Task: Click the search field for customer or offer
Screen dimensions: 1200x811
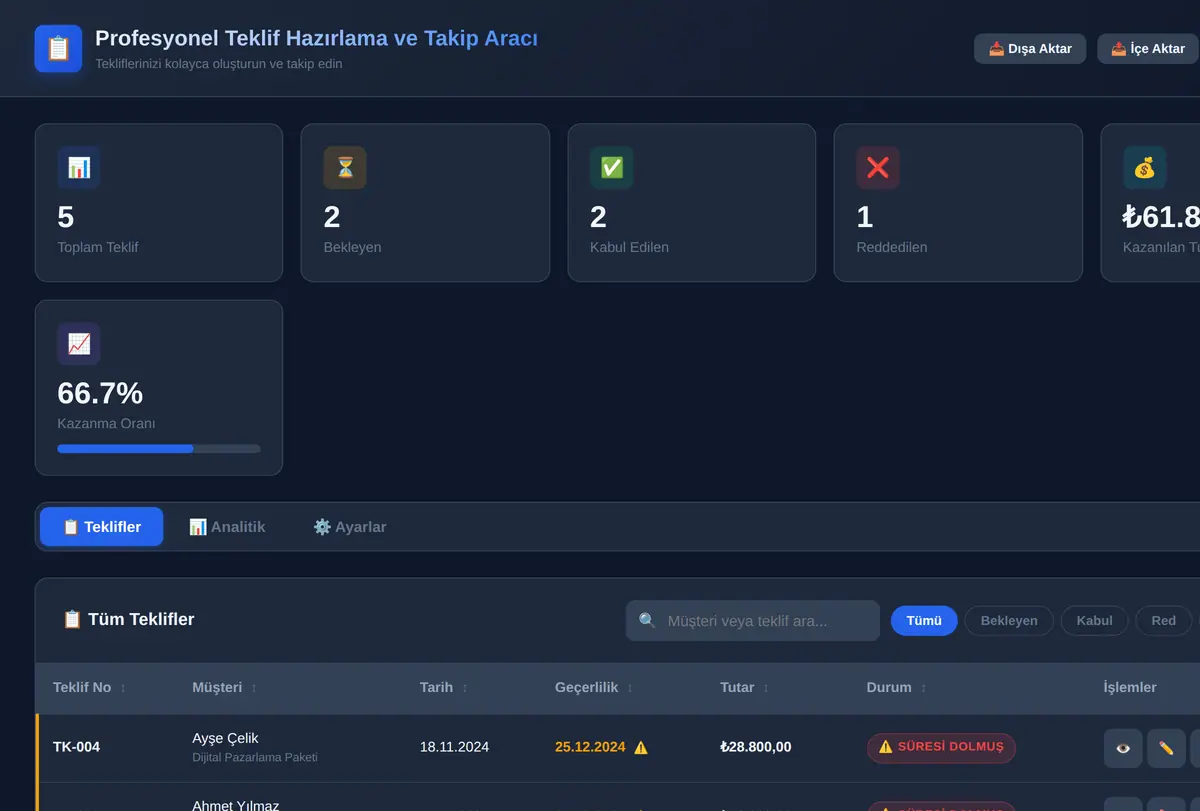Action: (753, 621)
